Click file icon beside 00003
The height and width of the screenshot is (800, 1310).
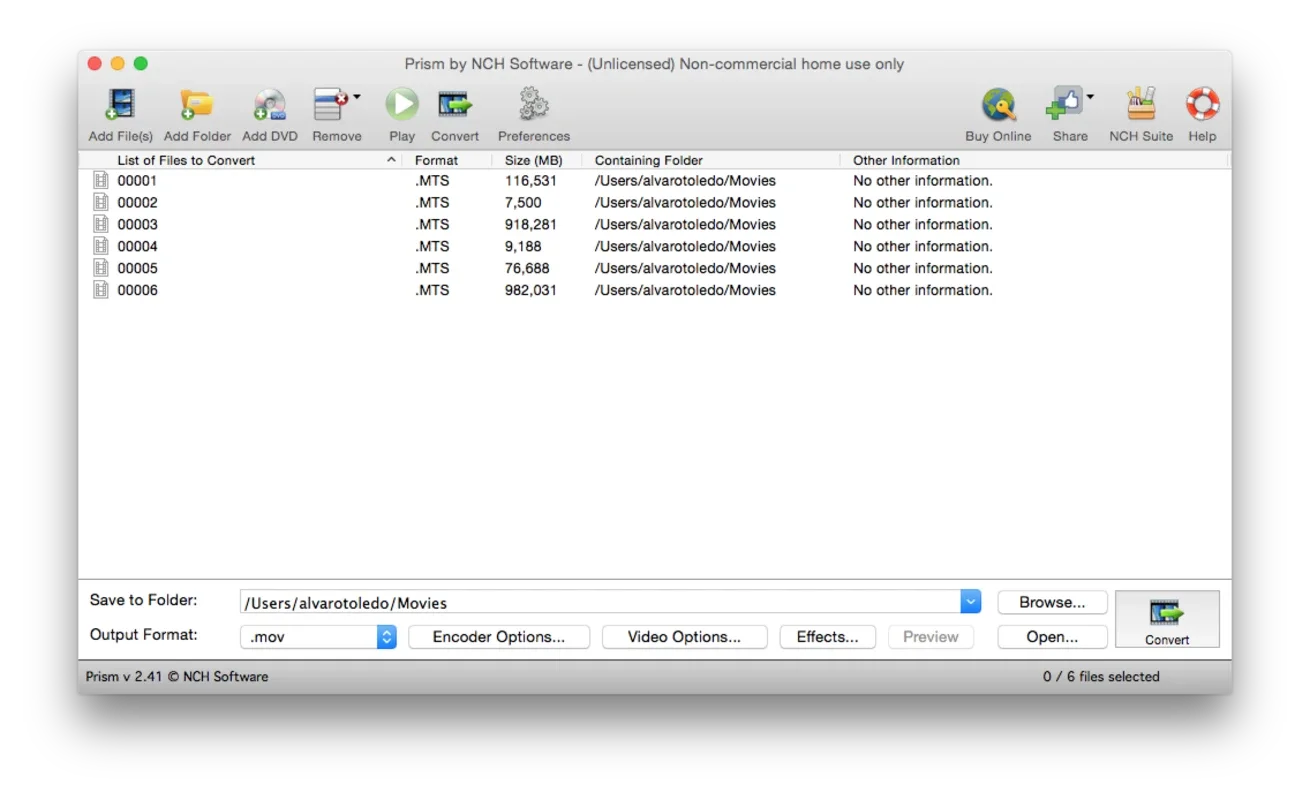(x=100, y=225)
